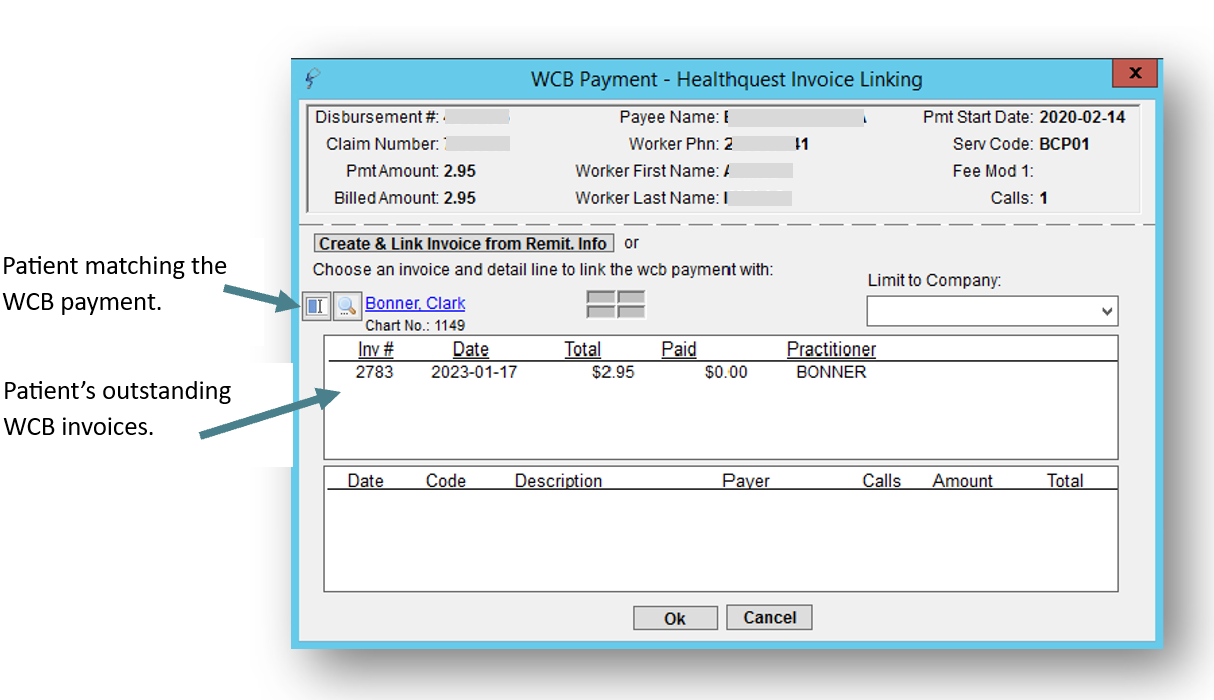Screen dimensions: 1214x700
Task: Sort invoices by Inv # column header
Action: coord(376,349)
